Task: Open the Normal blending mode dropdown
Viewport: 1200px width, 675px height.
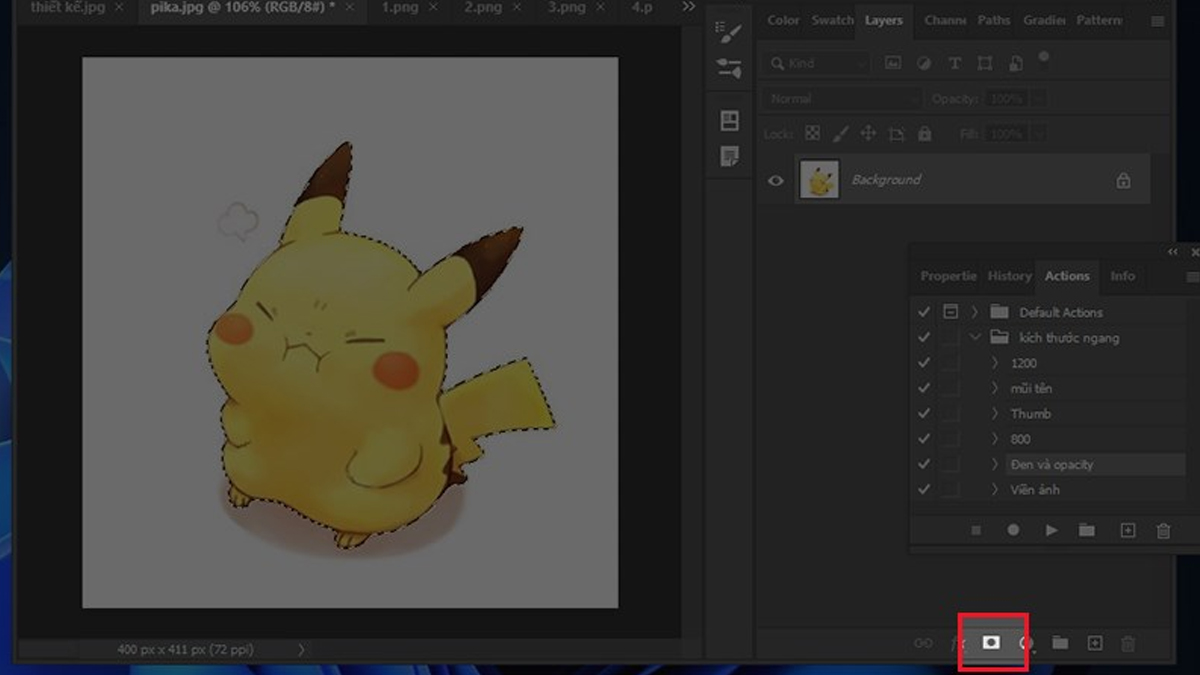Action: coord(842,99)
